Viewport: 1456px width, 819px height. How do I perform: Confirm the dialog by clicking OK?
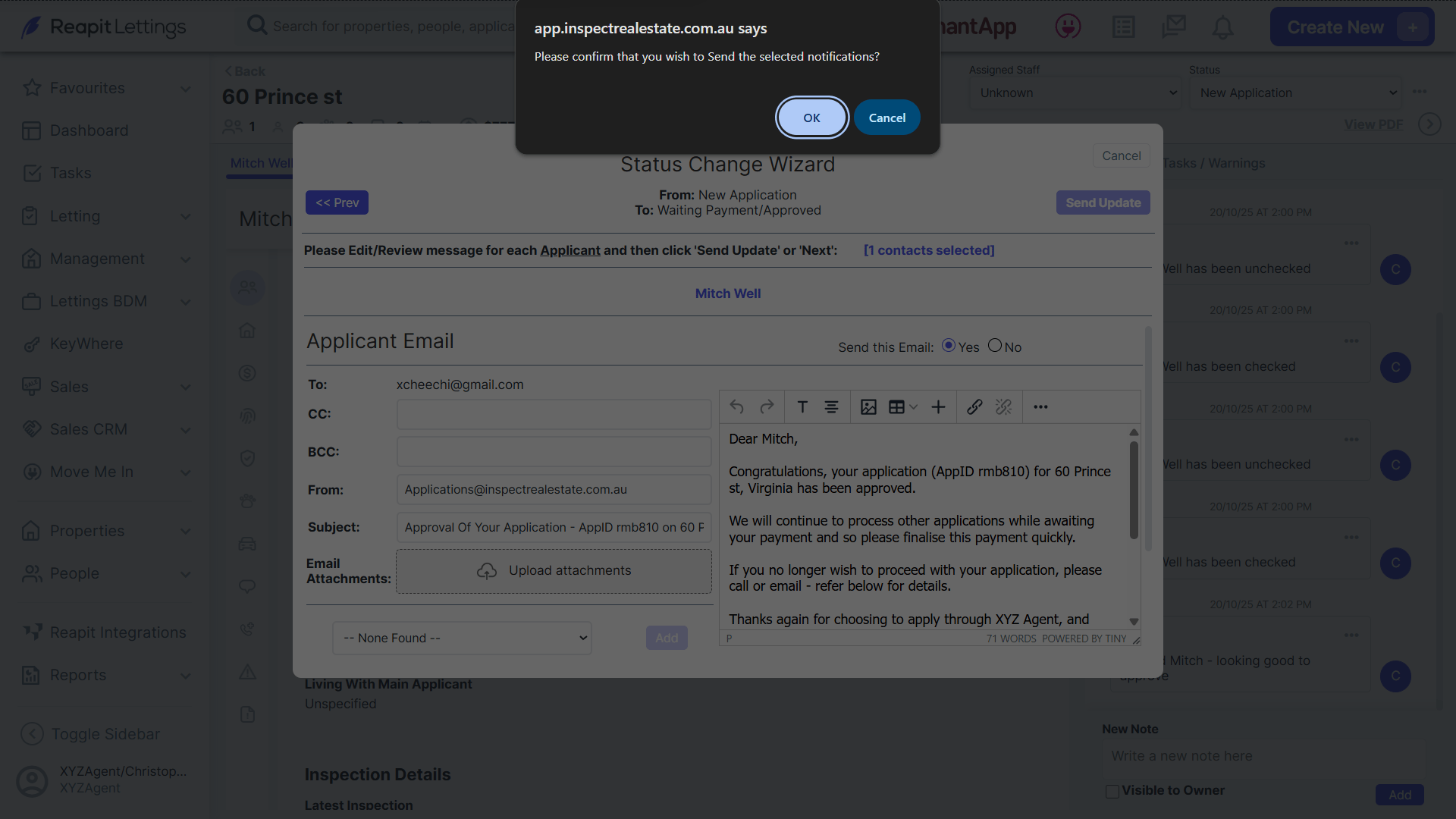tap(811, 118)
